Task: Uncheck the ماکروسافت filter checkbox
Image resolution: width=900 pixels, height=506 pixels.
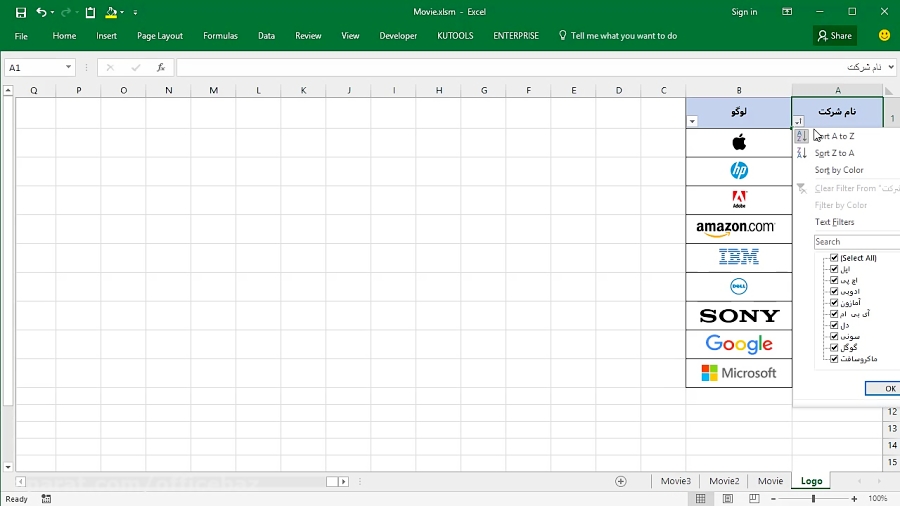Action: (x=834, y=359)
